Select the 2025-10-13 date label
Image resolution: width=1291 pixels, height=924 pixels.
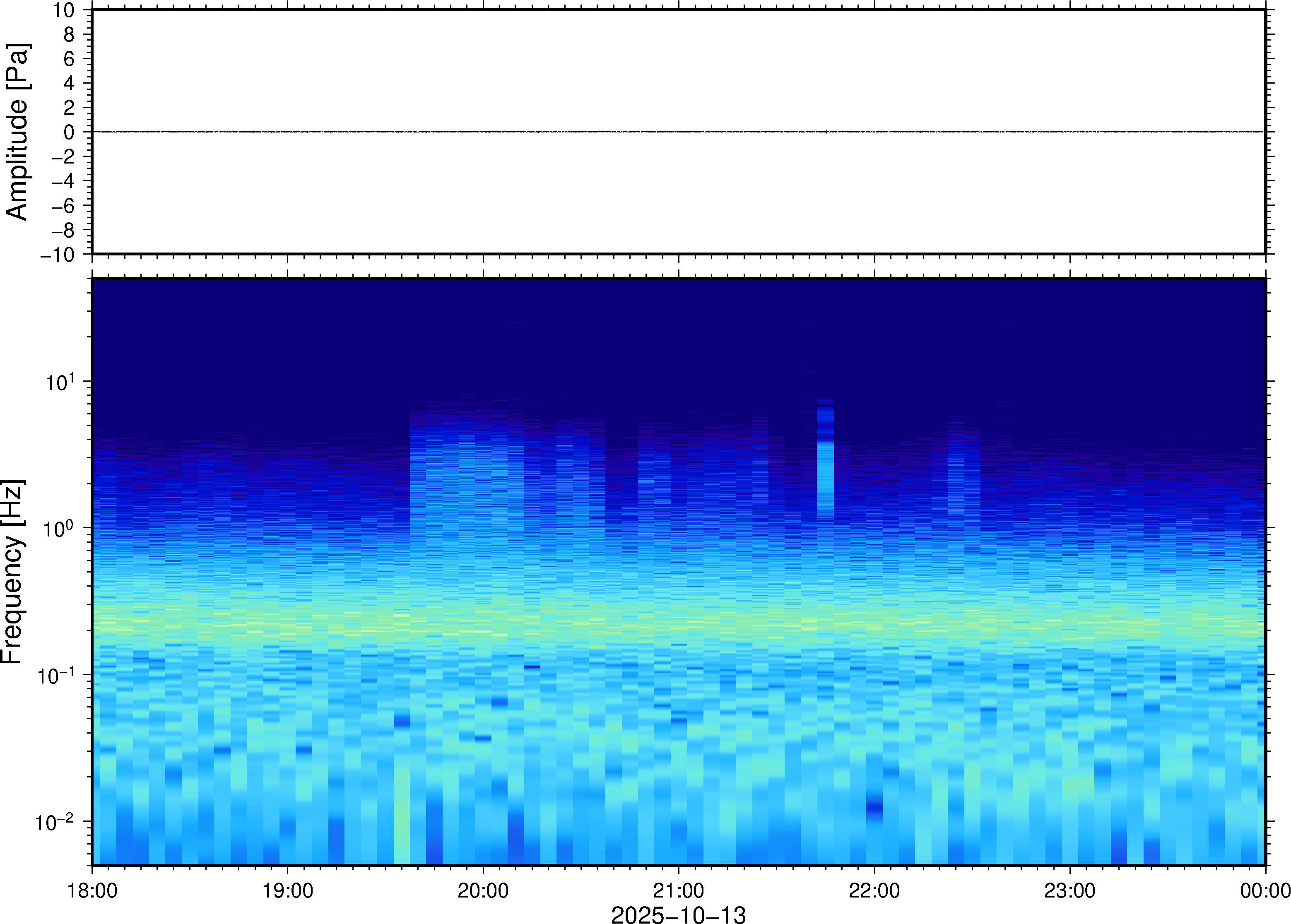click(x=678, y=914)
